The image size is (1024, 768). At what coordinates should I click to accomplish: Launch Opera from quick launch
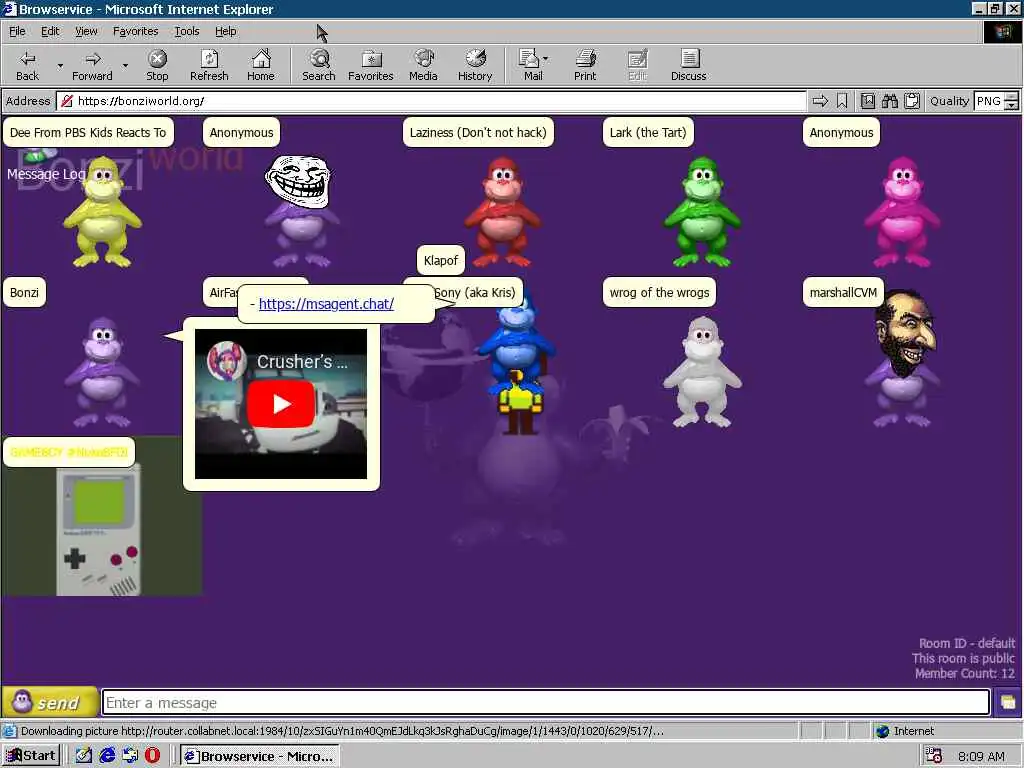pos(152,756)
